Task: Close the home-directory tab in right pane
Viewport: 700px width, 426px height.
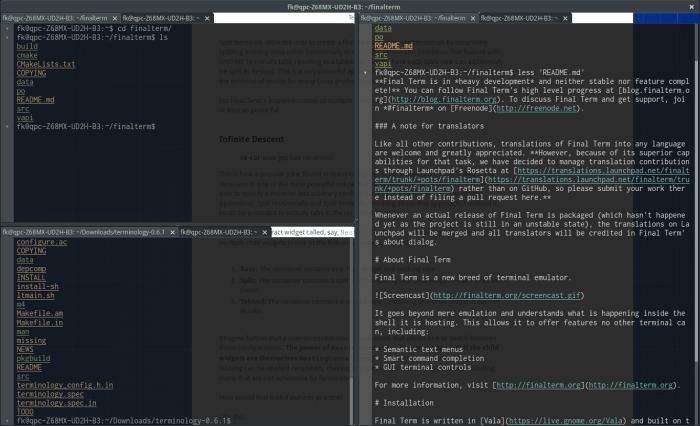Action: coord(565,18)
